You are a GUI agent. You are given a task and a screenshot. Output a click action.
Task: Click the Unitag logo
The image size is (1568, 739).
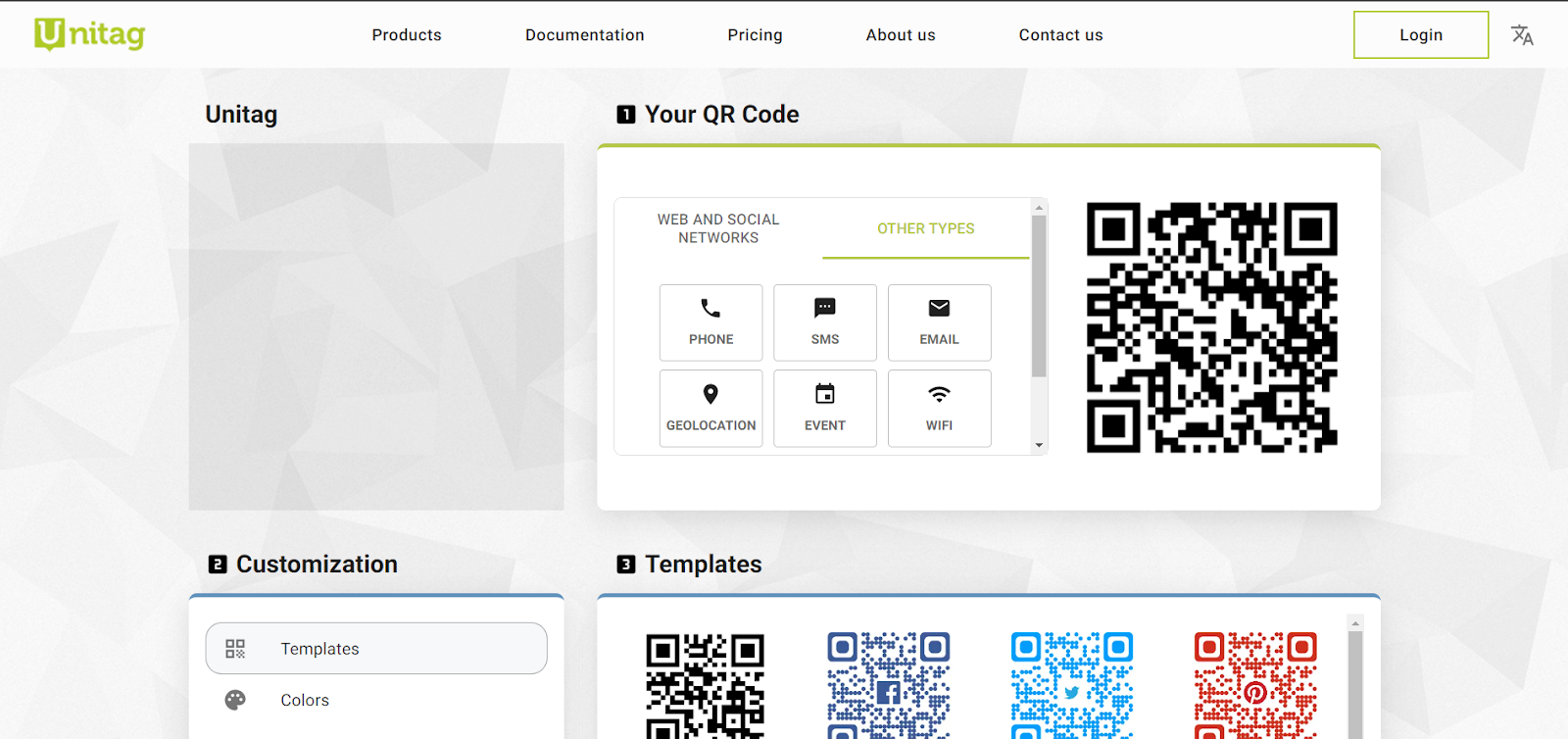tap(89, 34)
